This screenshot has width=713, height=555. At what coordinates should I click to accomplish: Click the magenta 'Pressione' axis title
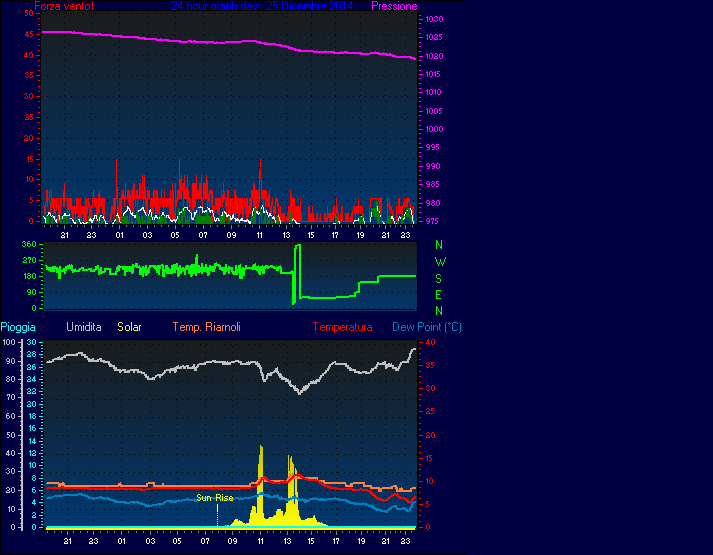394,6
